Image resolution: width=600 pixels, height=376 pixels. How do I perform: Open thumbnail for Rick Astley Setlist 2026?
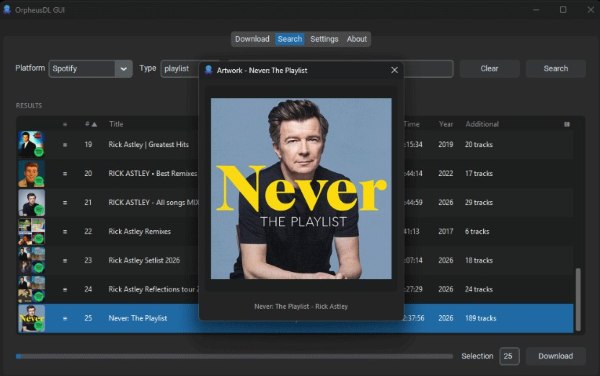pos(31,260)
